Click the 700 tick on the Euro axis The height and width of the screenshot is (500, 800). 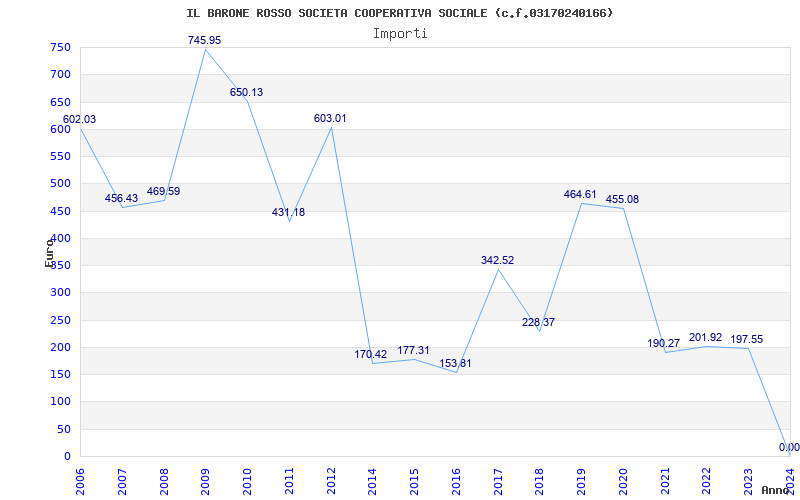[60, 75]
